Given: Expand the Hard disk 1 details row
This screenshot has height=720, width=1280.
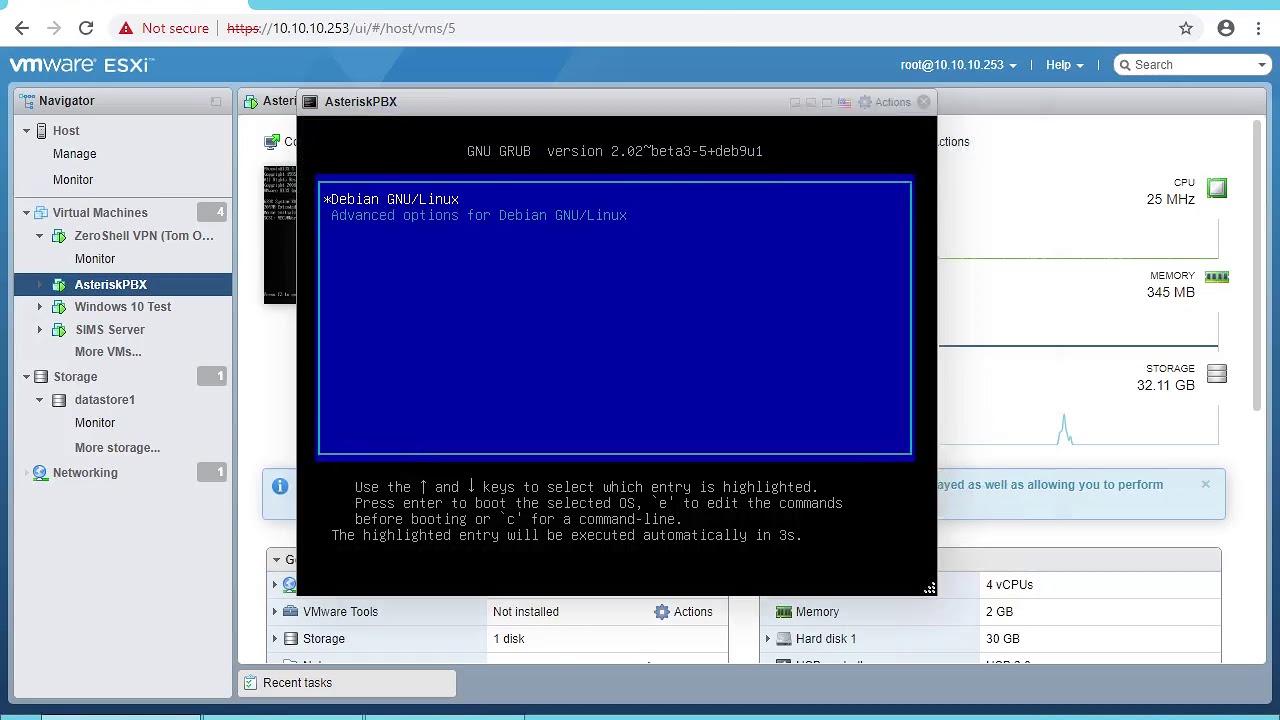Looking at the screenshot, I should coord(768,639).
